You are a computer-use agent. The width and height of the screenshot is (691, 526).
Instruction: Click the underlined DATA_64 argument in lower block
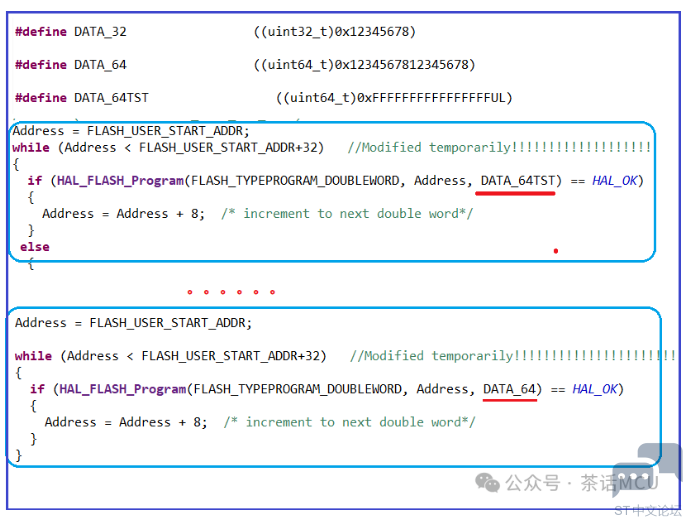click(511, 389)
